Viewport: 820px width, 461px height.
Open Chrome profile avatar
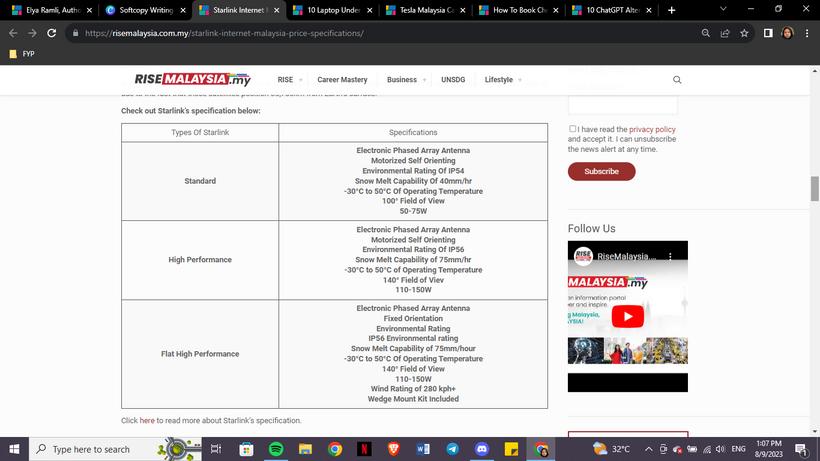787,33
